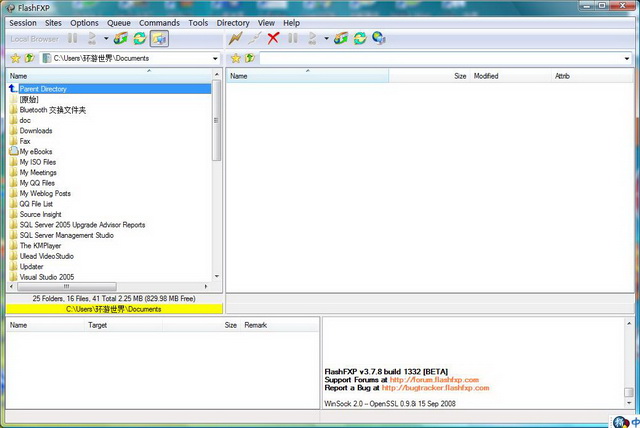Click the log pane scroll down arrow

click(629, 403)
